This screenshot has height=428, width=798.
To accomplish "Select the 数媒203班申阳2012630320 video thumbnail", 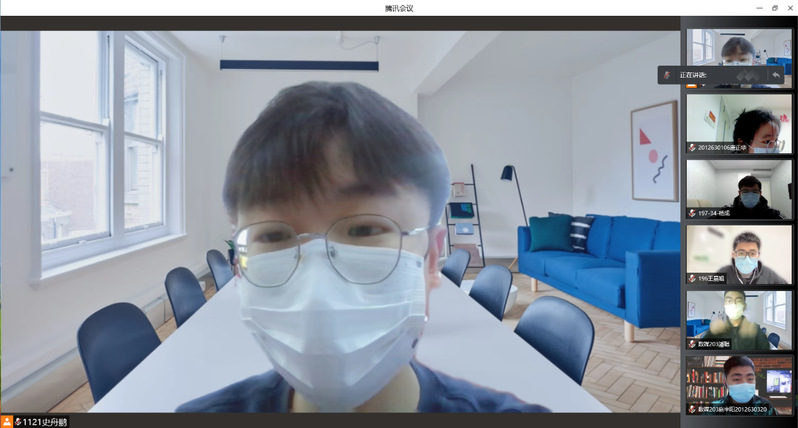I will (738, 385).
